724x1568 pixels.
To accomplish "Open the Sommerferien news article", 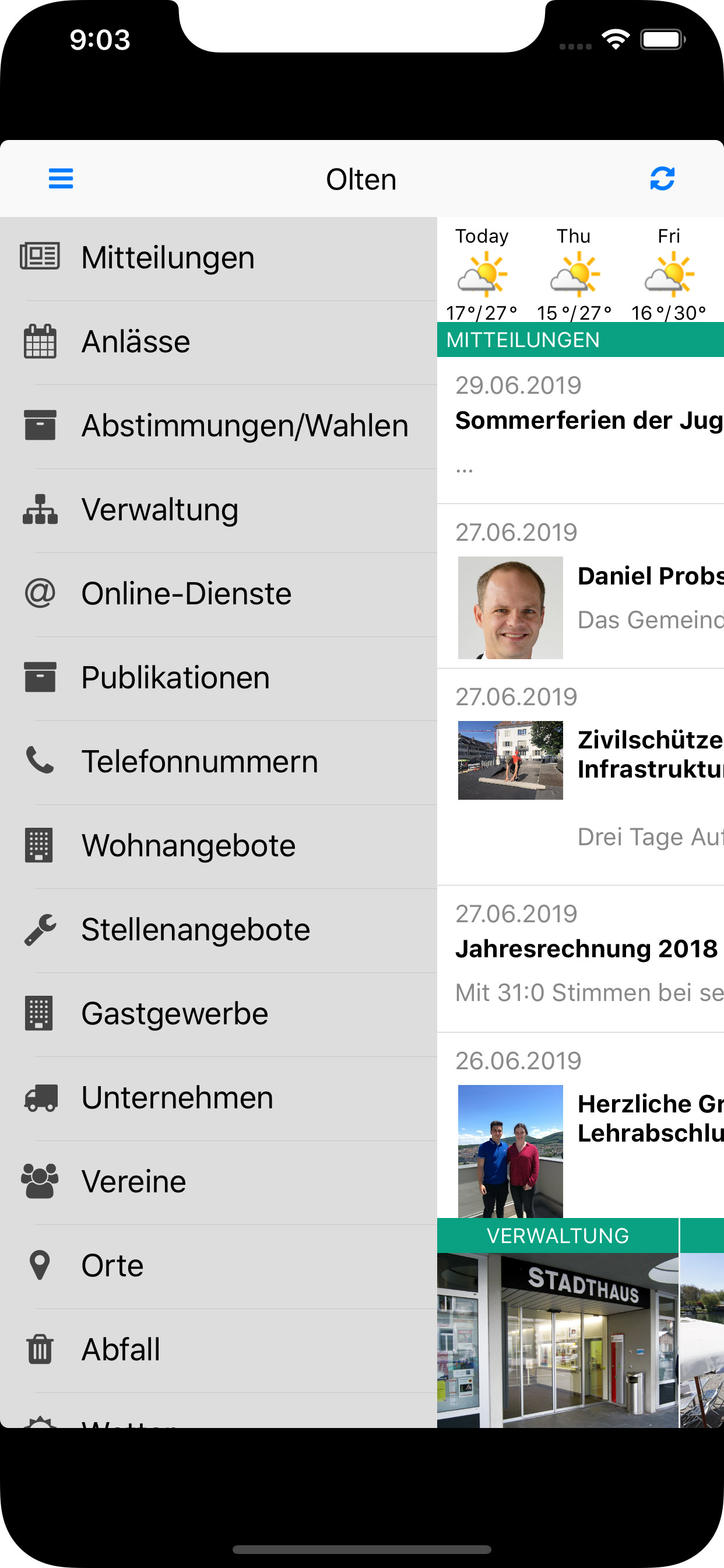I will click(588, 421).
